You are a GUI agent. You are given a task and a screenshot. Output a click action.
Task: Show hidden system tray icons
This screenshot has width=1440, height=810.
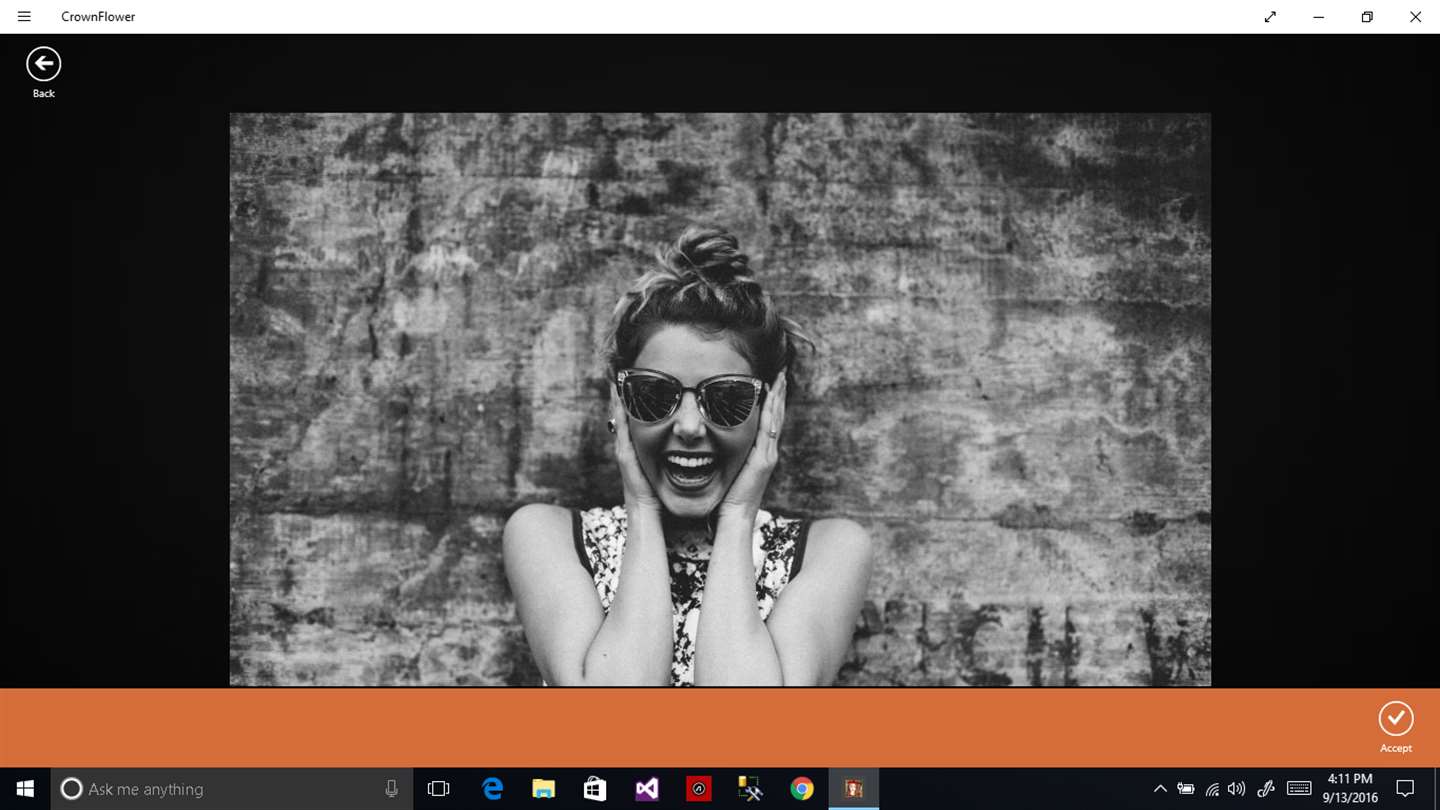pyautogui.click(x=1160, y=789)
